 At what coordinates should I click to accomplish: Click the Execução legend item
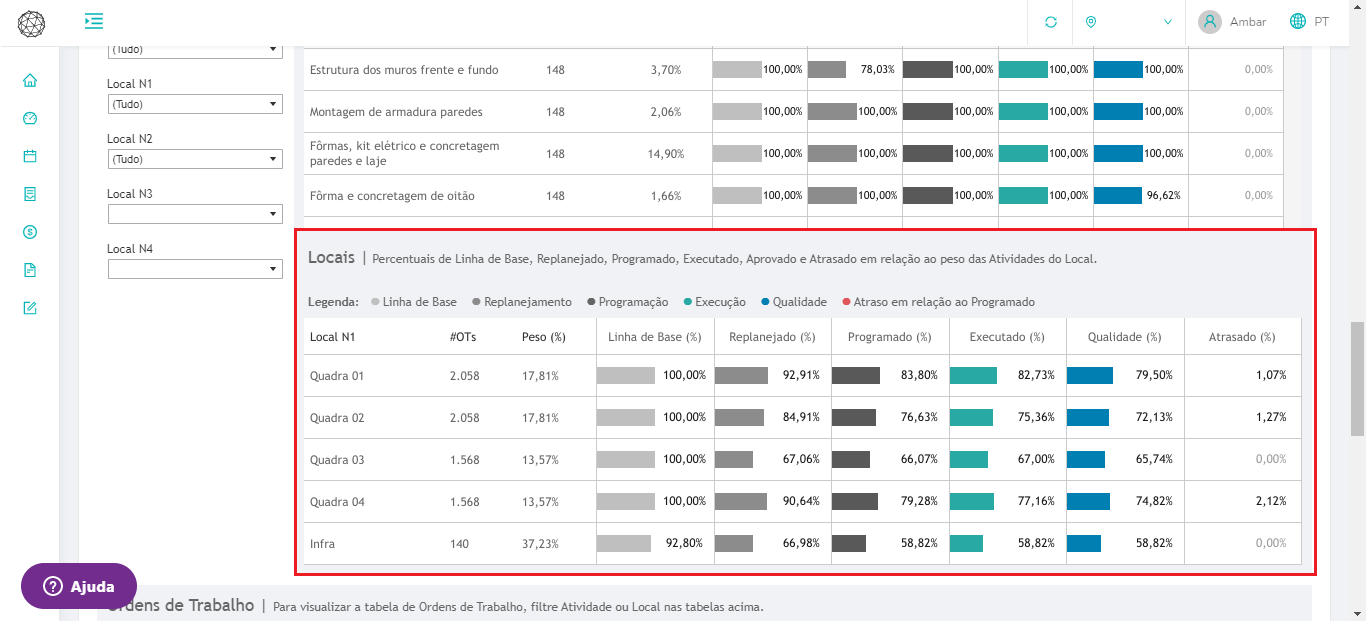click(714, 302)
